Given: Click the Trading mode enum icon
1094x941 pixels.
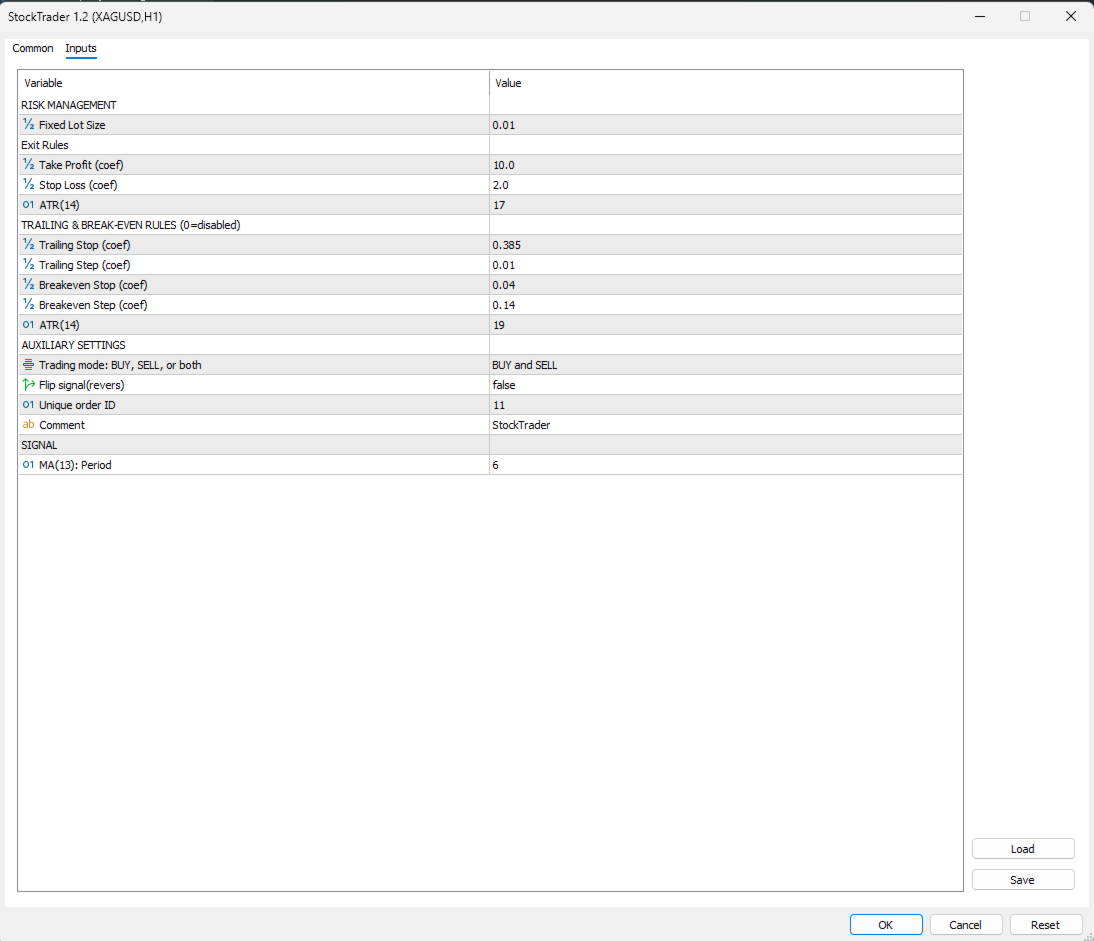Looking at the screenshot, I should [29, 365].
